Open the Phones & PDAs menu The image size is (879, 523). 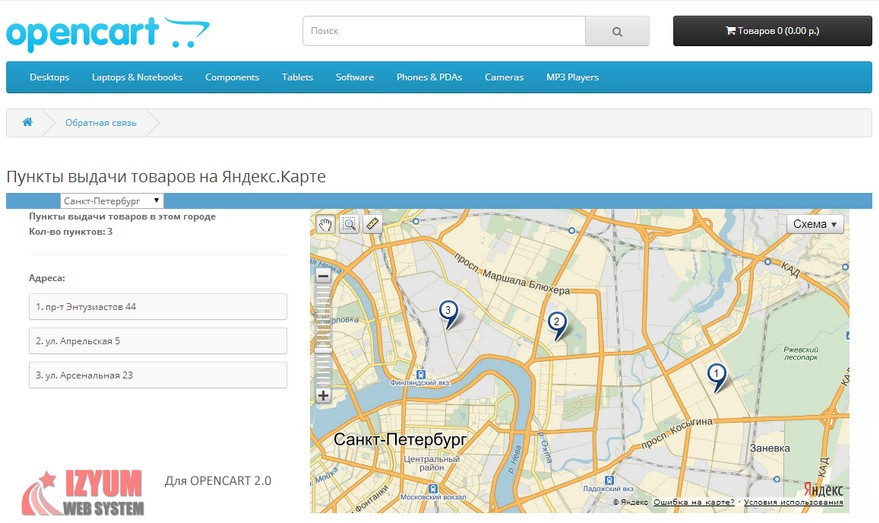point(429,77)
